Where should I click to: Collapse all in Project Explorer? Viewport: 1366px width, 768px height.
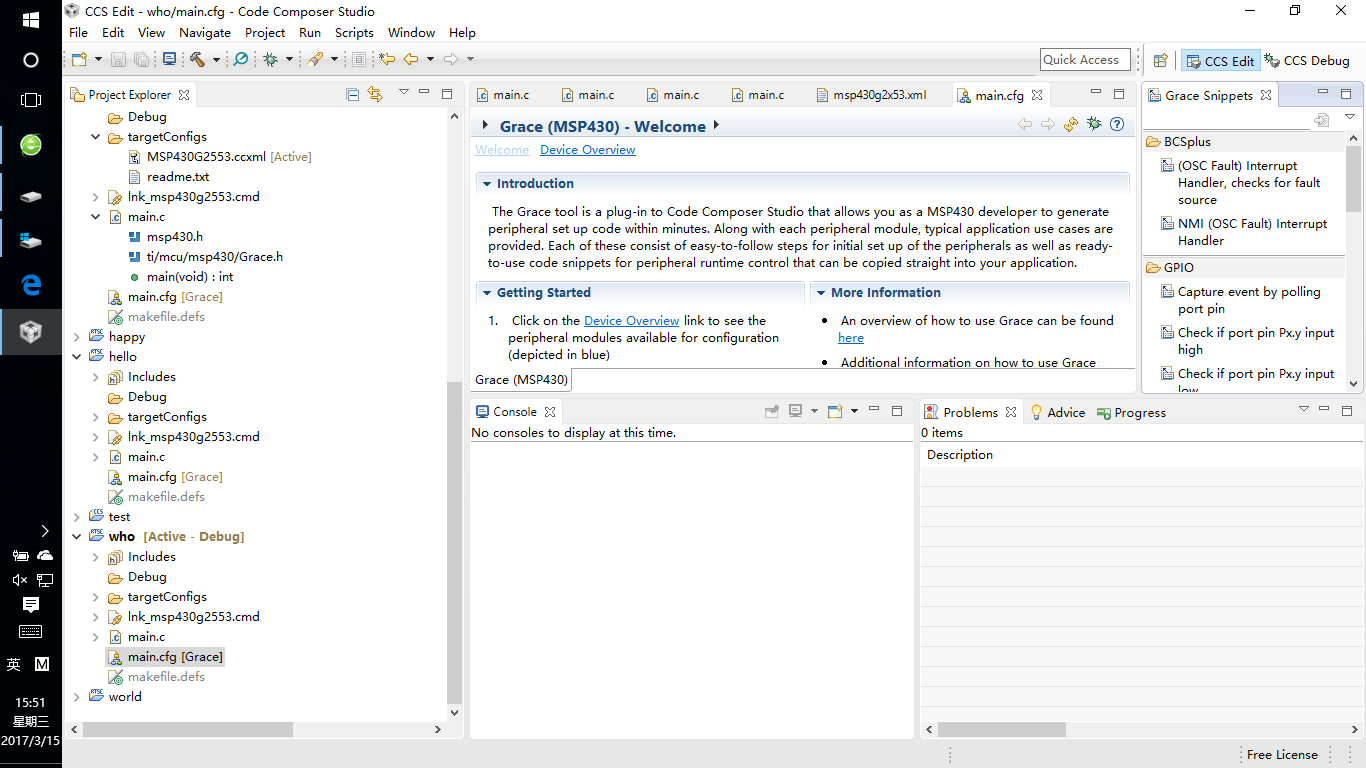point(352,94)
